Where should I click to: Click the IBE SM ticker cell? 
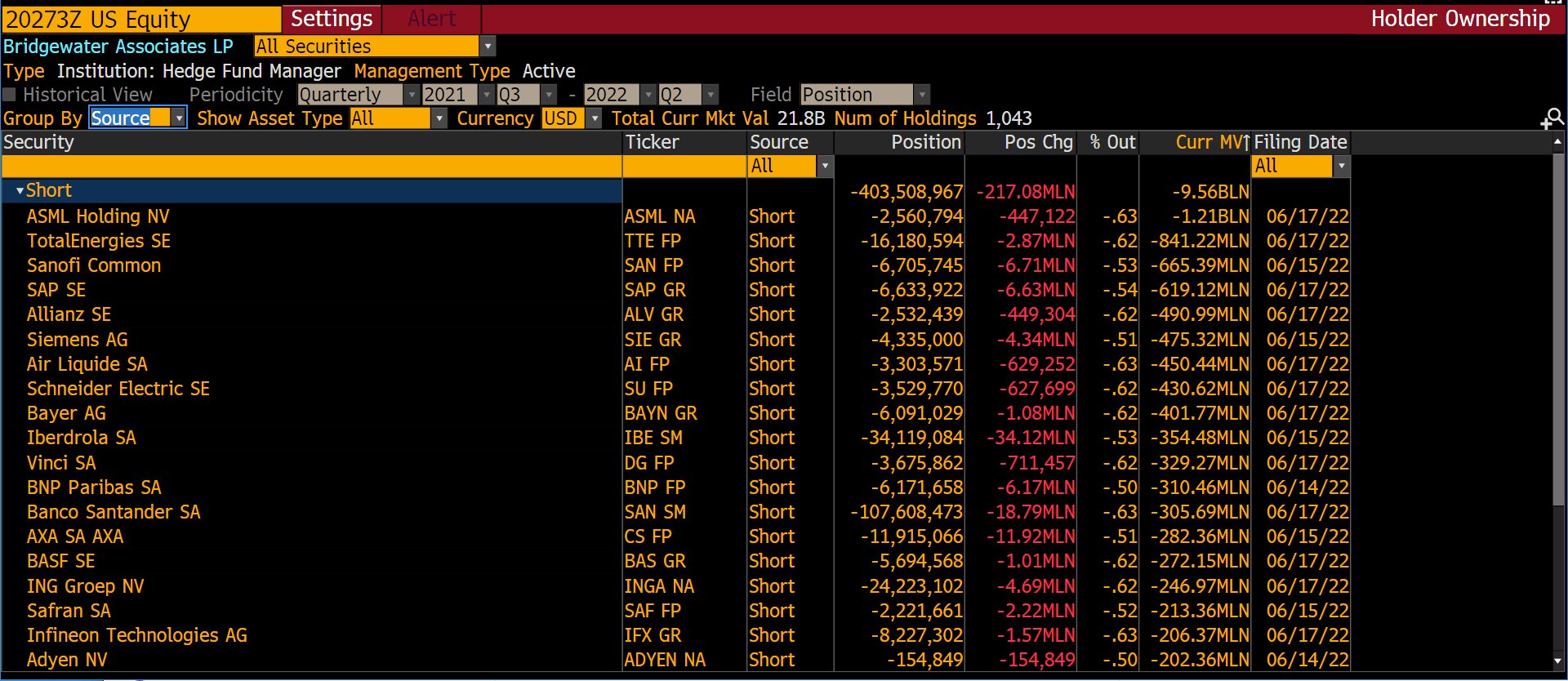point(653,438)
